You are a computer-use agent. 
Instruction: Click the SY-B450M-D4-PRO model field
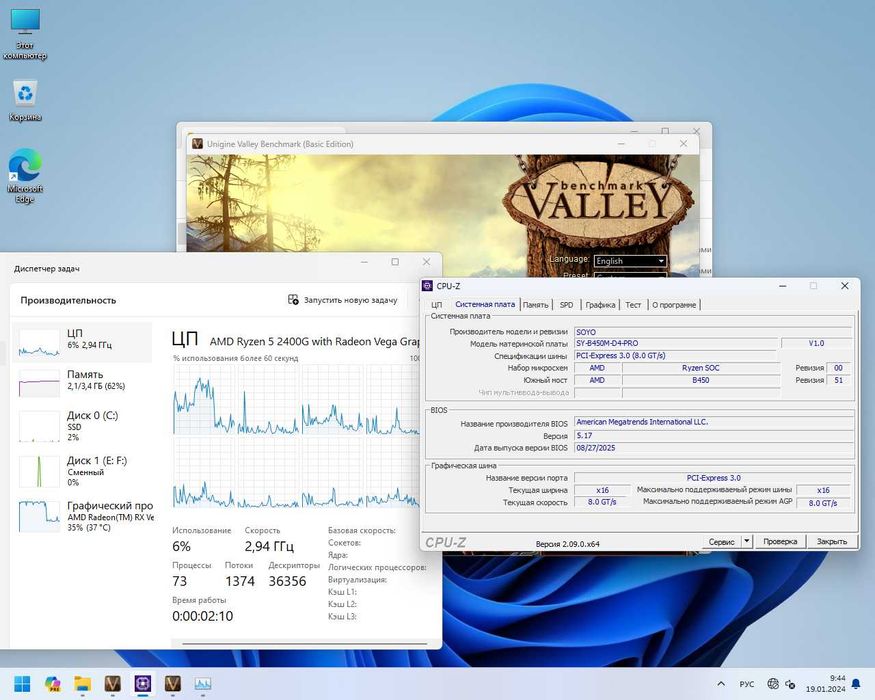click(x=676, y=343)
